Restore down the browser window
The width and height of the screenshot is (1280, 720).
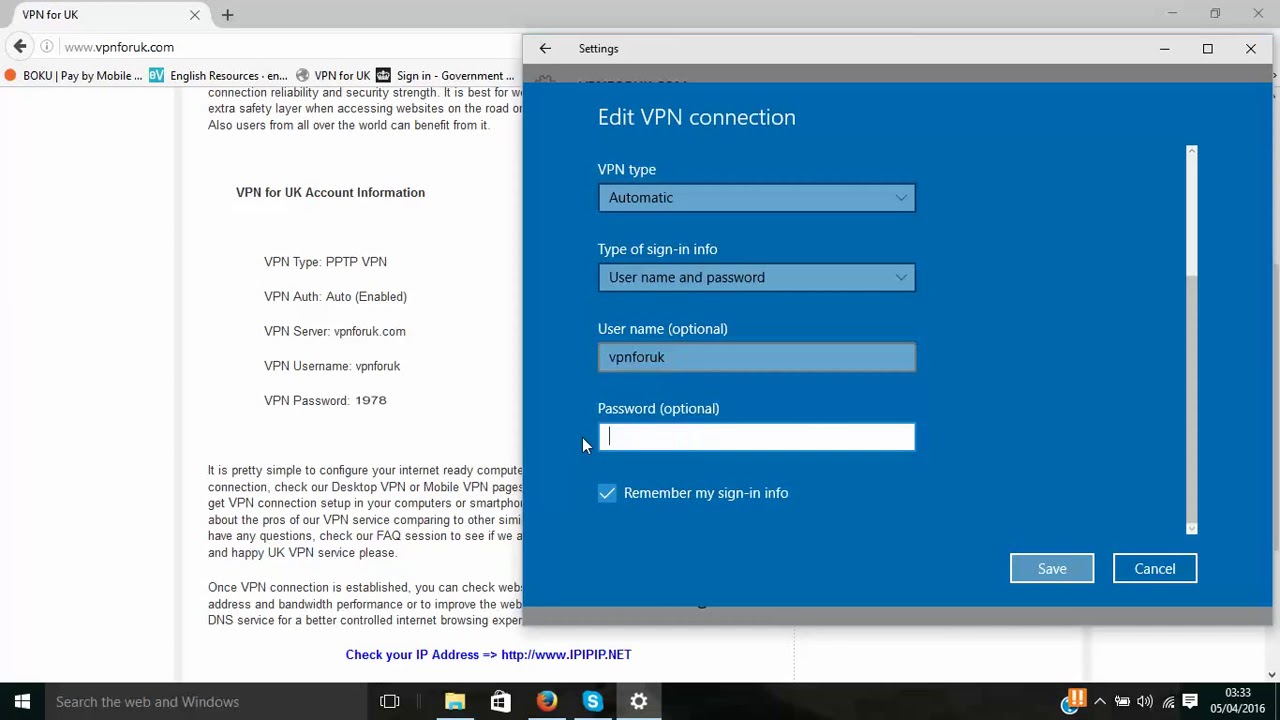(x=1215, y=14)
